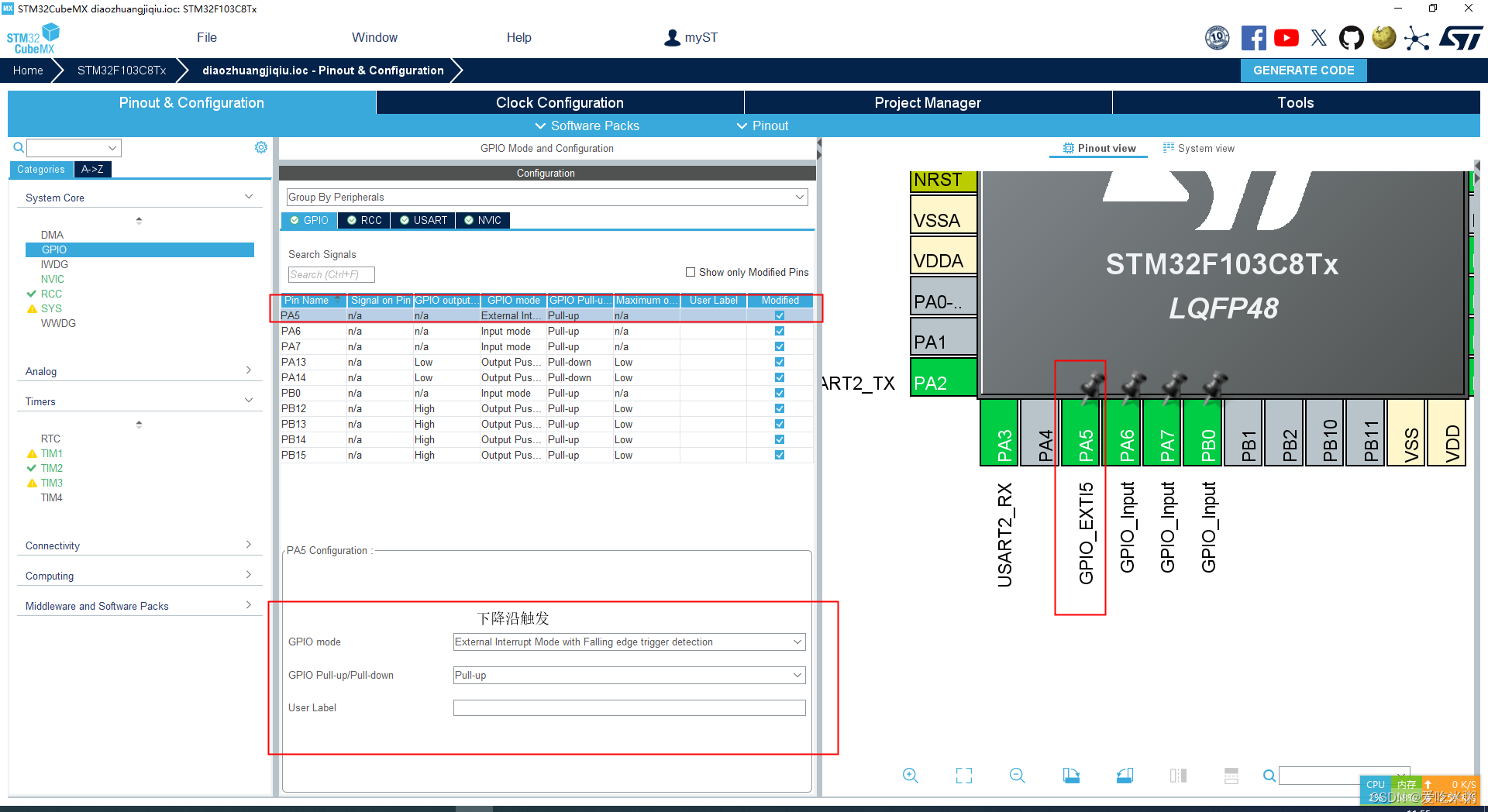Open the YouTube link icon

click(x=1286, y=37)
